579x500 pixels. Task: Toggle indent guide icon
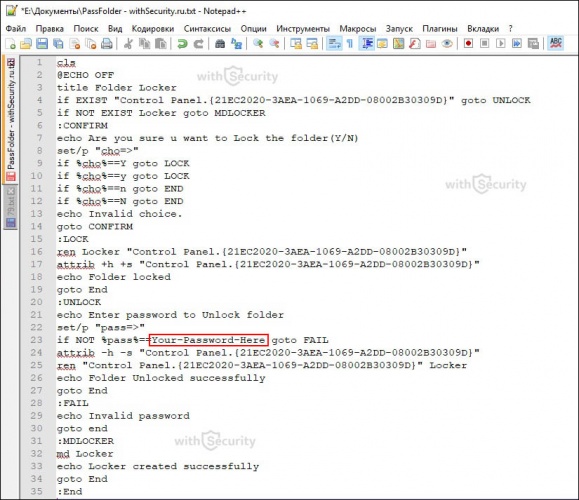coord(367,44)
